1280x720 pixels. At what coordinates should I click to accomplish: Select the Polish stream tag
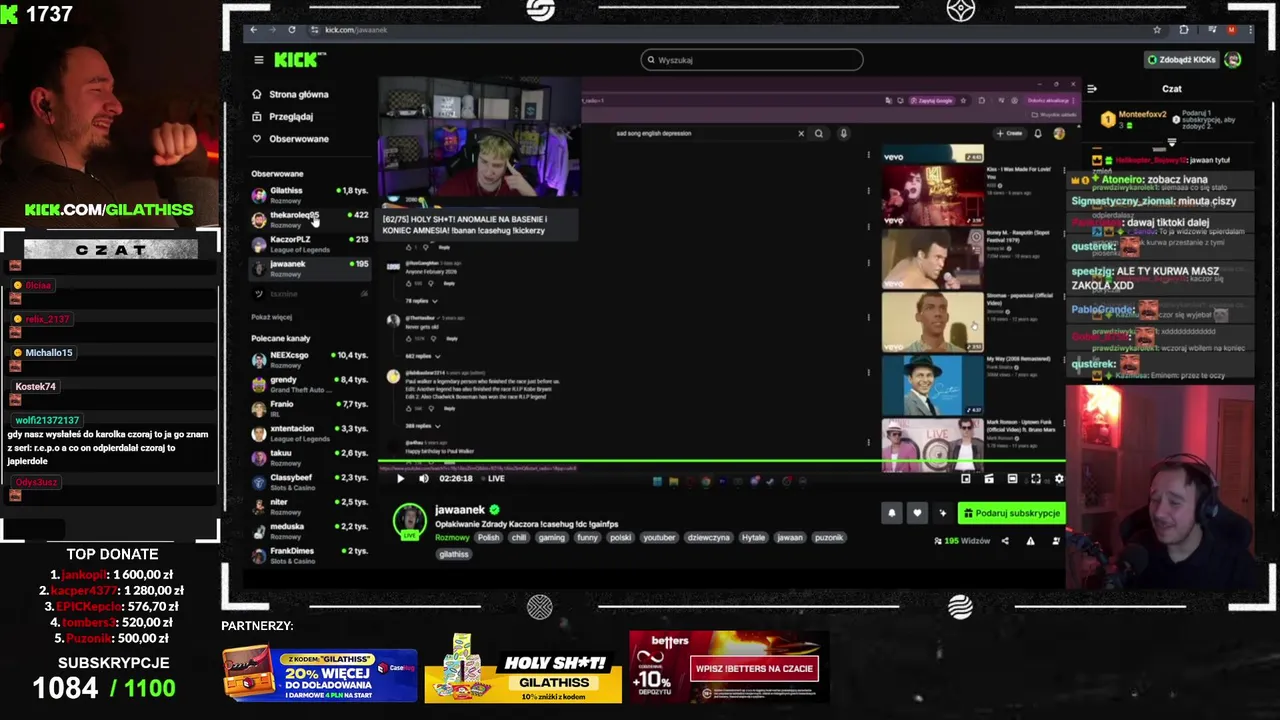(x=488, y=538)
